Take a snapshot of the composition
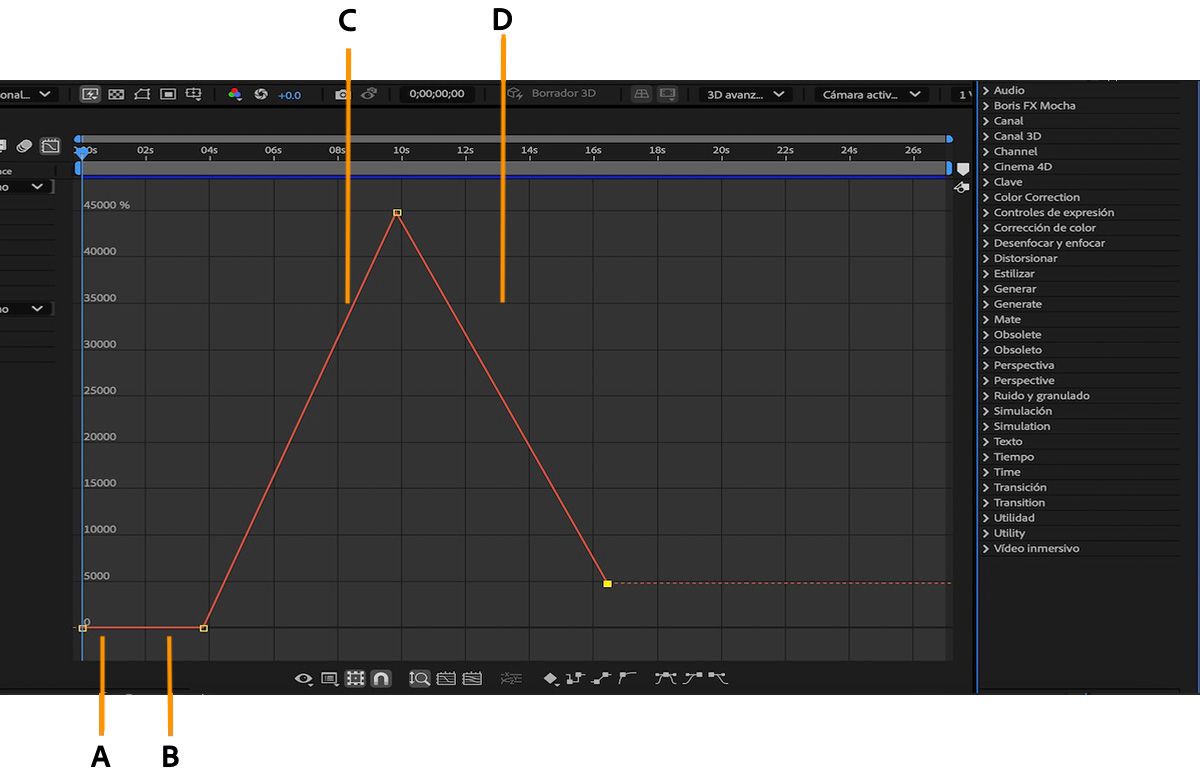The height and width of the screenshot is (775, 1200). point(341,94)
